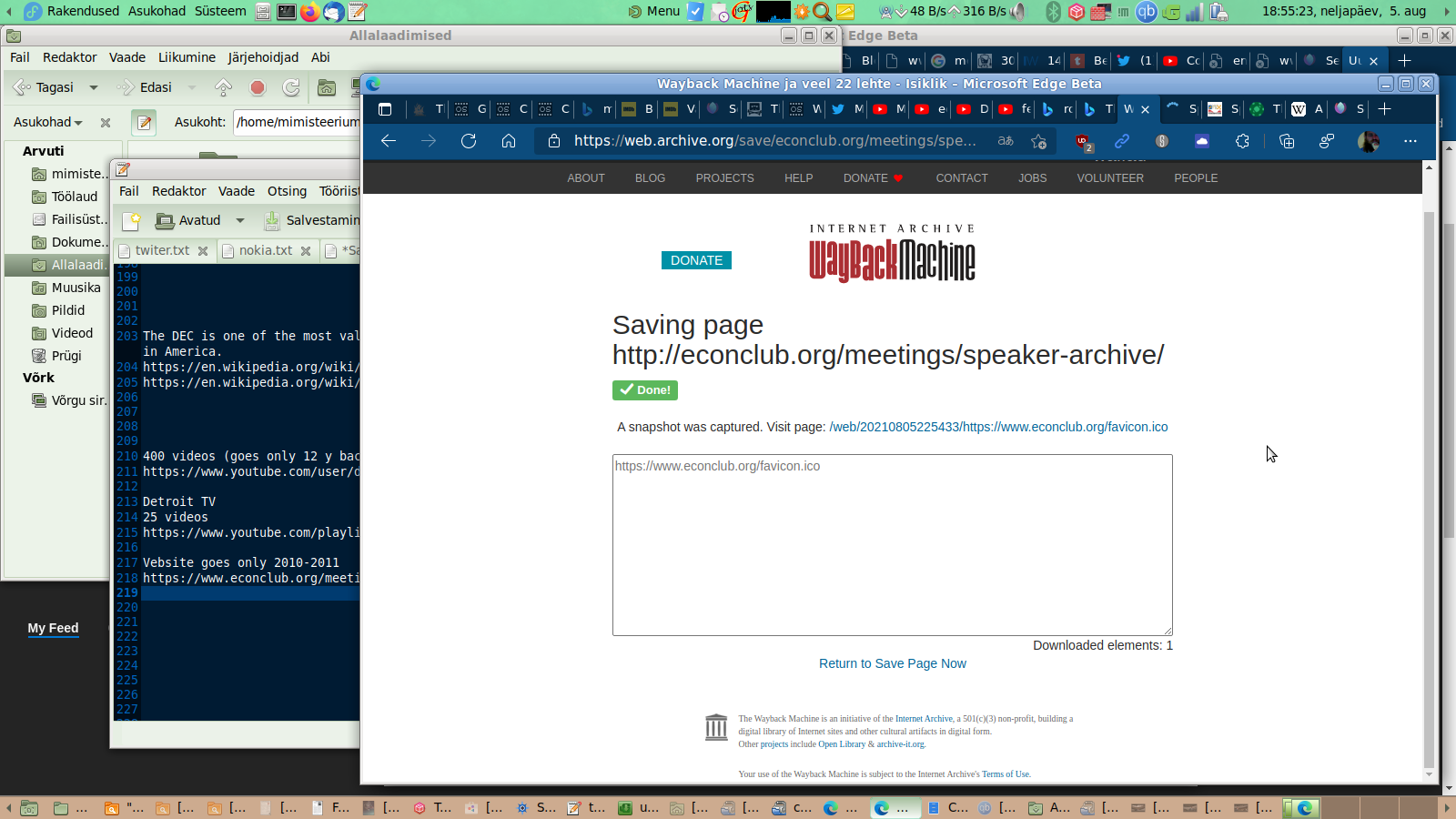Open Otsing menu in text editor
Viewport: 1456px width, 819px height.
click(287, 191)
